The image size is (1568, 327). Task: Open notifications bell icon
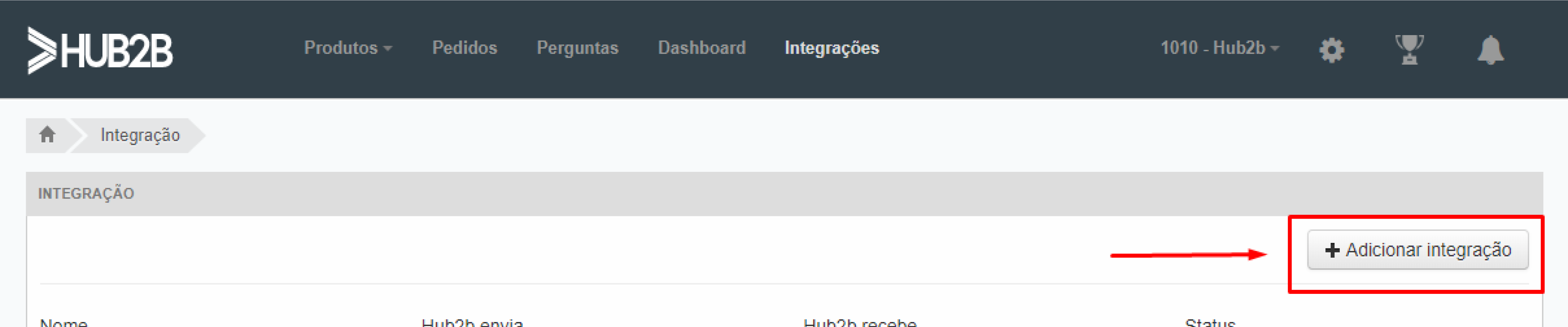(1490, 50)
